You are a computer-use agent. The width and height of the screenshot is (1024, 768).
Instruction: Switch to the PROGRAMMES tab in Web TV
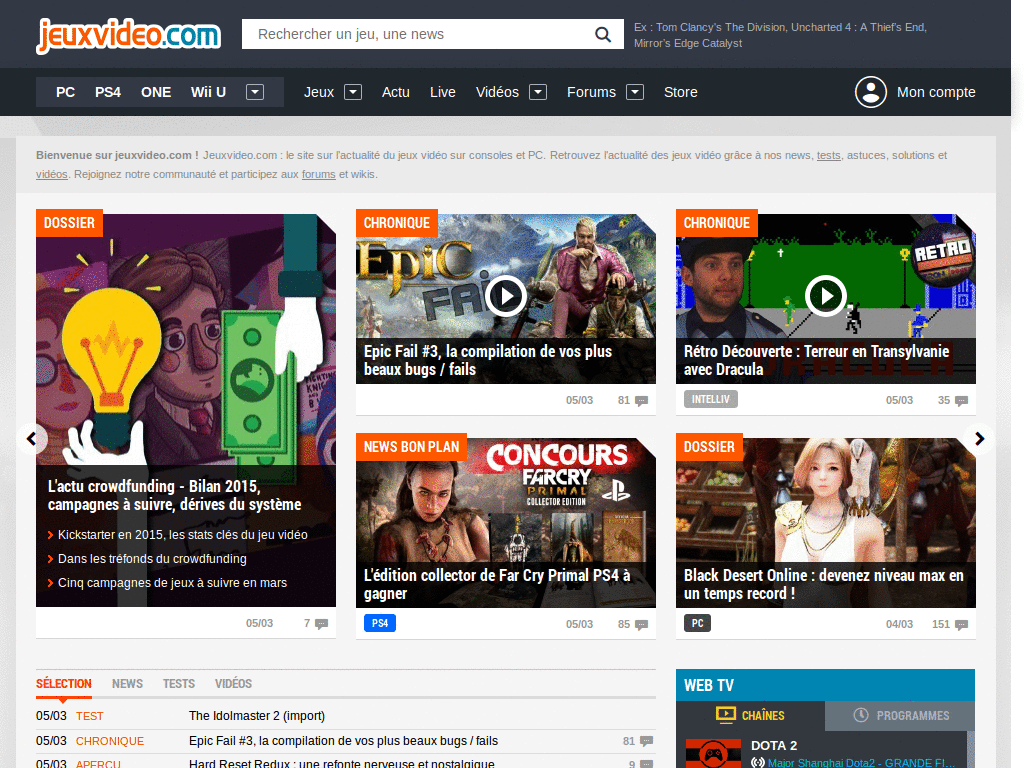coord(901,716)
